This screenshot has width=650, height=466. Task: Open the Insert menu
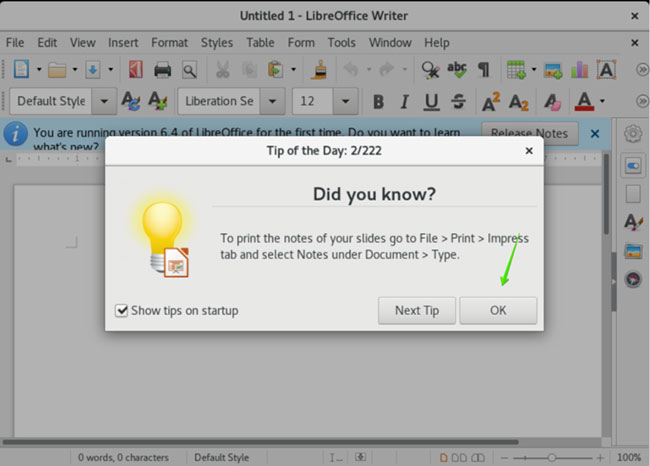click(x=123, y=43)
